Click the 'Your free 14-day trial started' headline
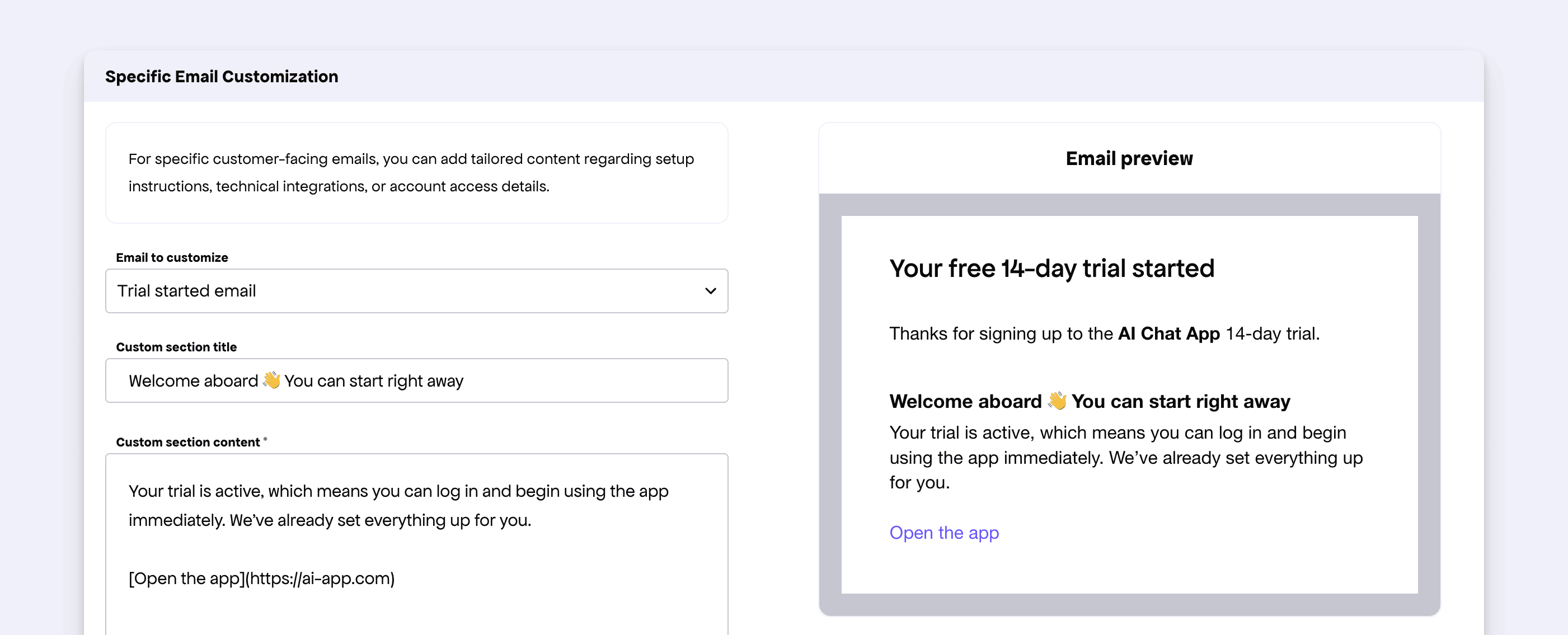 (x=1051, y=269)
